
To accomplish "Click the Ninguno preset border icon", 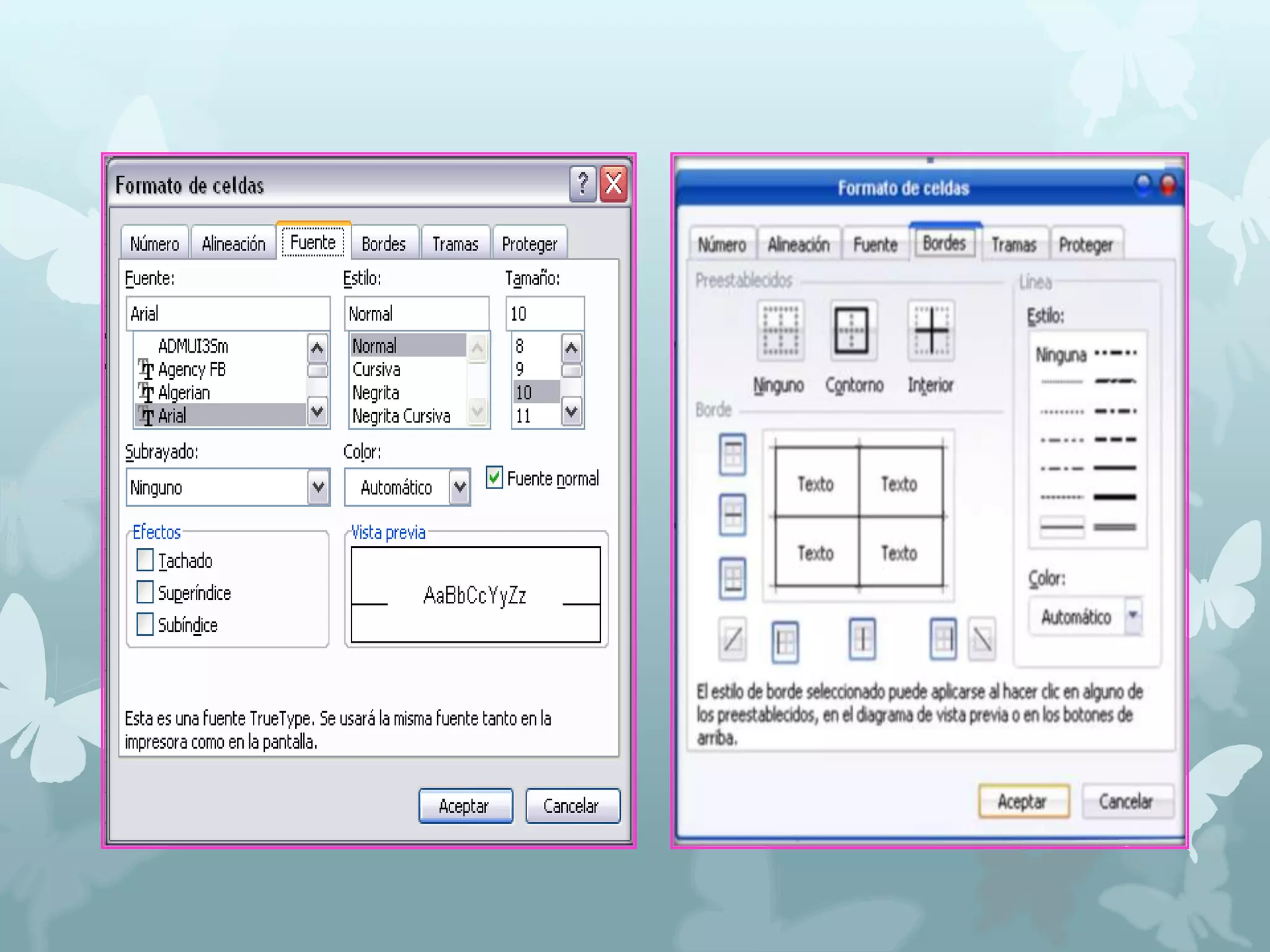I will click(x=780, y=331).
